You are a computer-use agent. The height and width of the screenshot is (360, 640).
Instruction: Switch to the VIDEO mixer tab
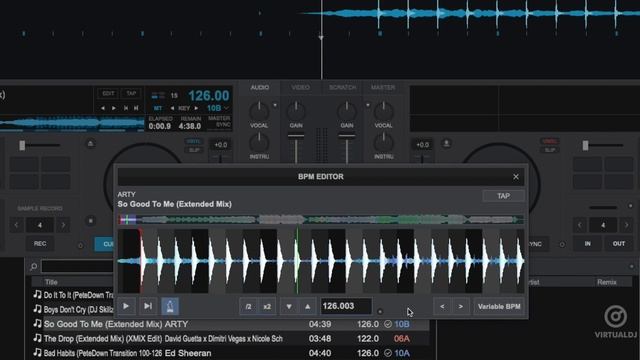300,87
